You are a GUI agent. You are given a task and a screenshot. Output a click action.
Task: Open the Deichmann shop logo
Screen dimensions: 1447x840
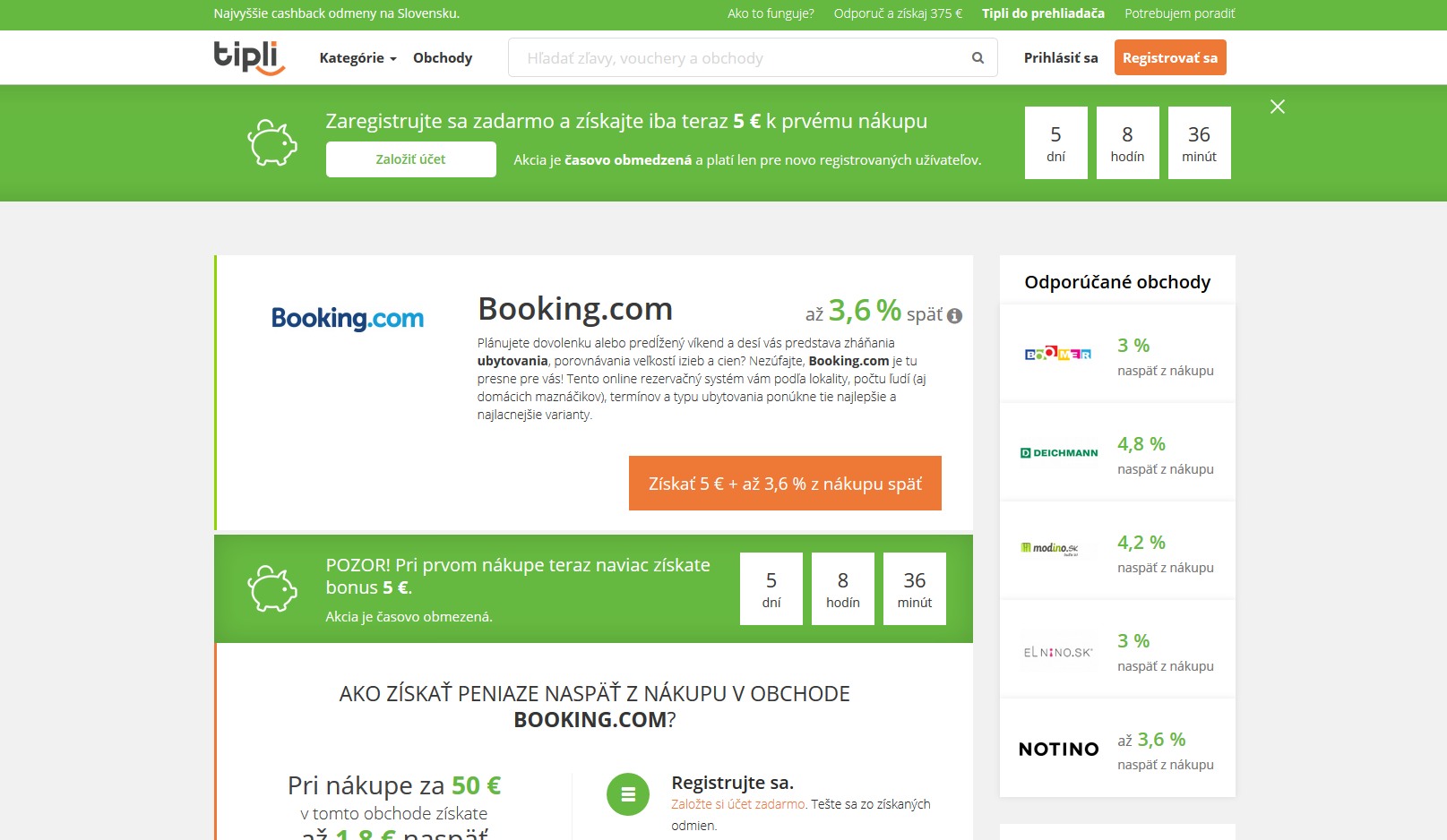pyautogui.click(x=1058, y=453)
